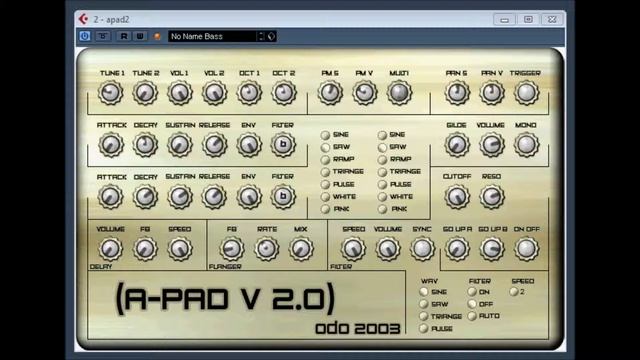The height and width of the screenshot is (360, 640).
Task: Select SAW in the left oscillator column
Action: click(x=325, y=147)
